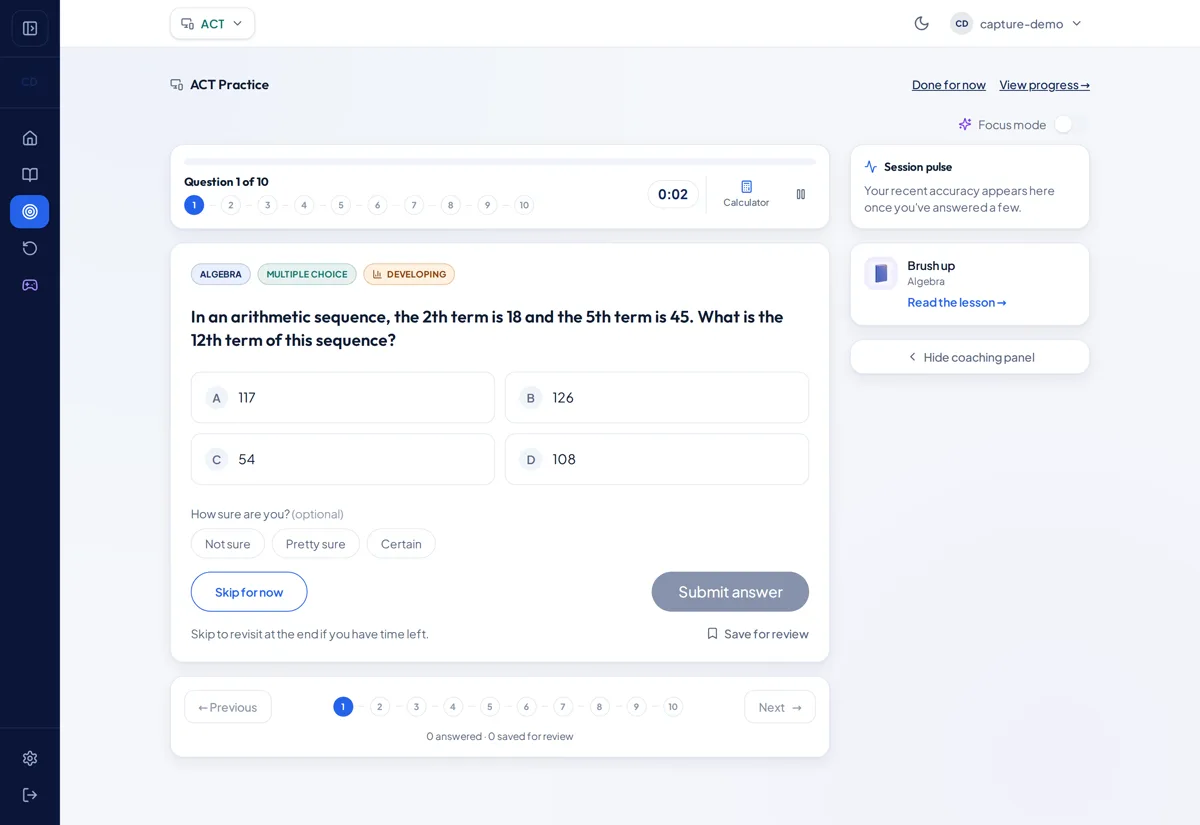This screenshot has height=825, width=1200.
Task: Open the settings gear icon
Action: tap(30, 758)
